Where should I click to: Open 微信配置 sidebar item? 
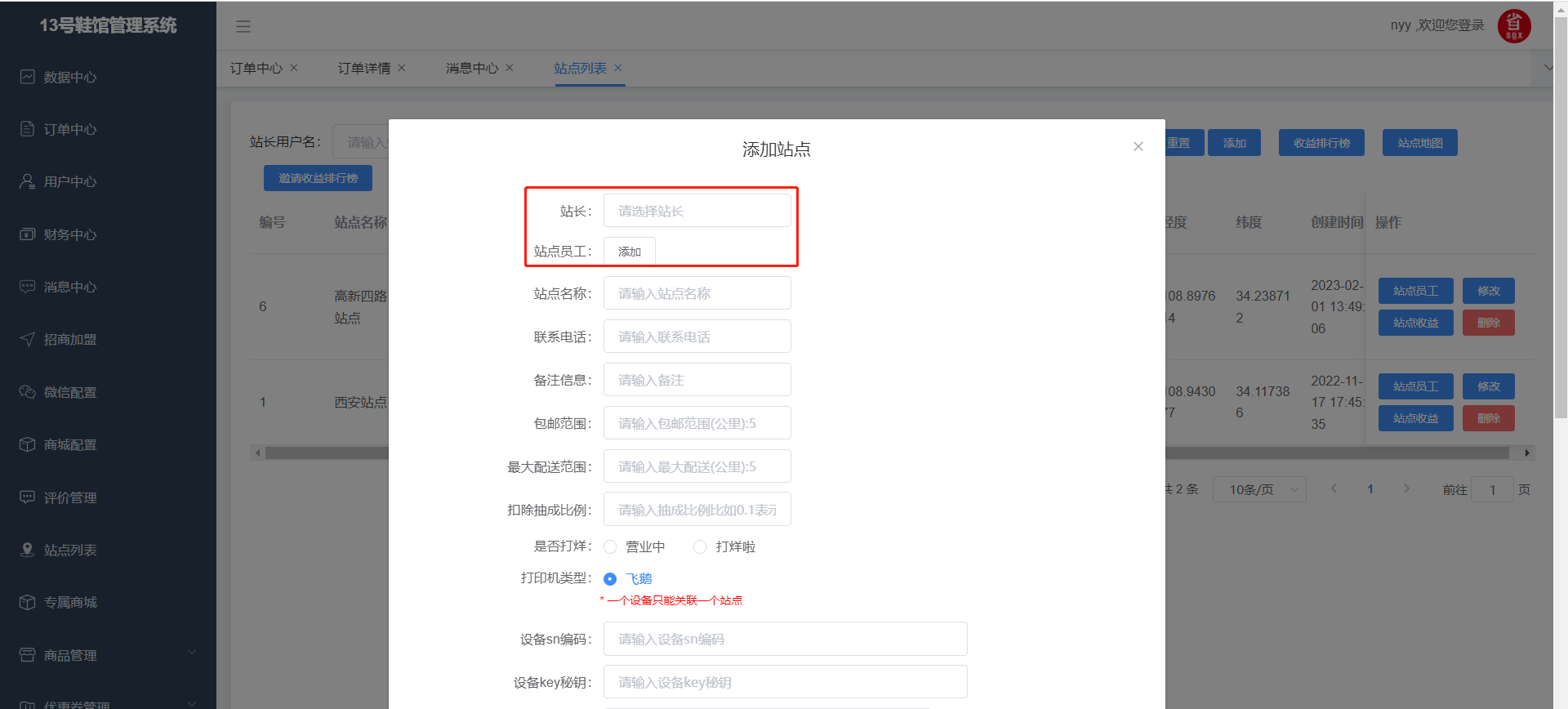click(x=69, y=392)
